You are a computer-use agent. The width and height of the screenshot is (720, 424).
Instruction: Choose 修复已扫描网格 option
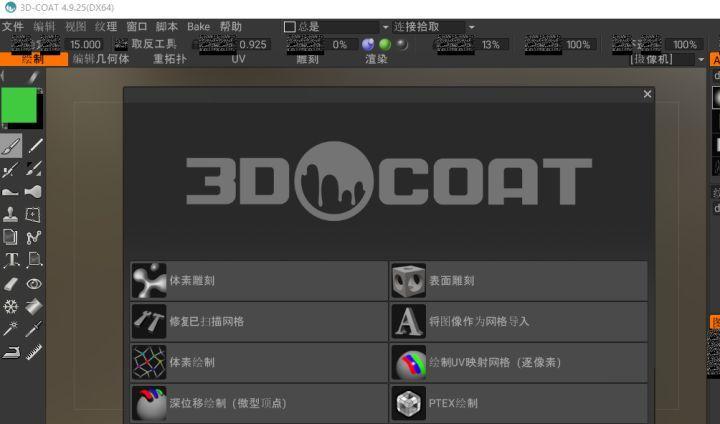click(259, 321)
